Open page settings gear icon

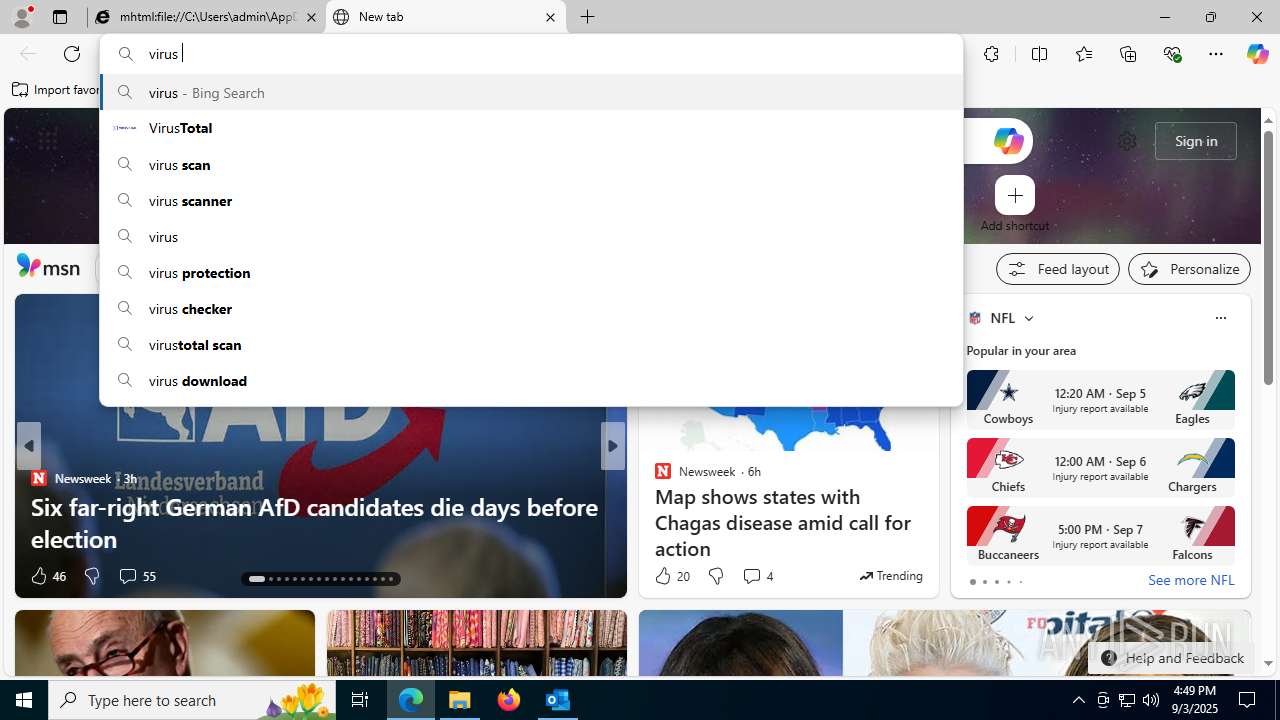[x=1127, y=141]
